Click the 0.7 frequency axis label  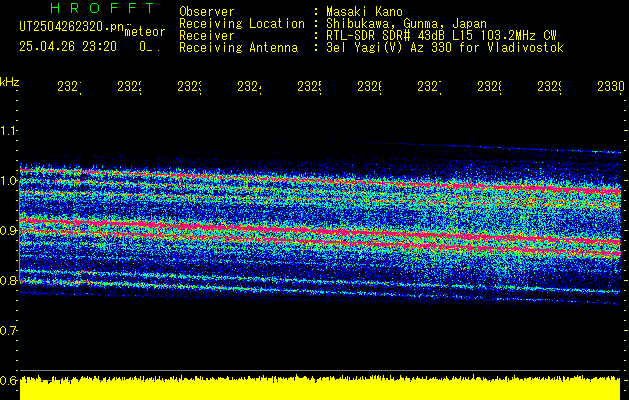(x=9, y=331)
